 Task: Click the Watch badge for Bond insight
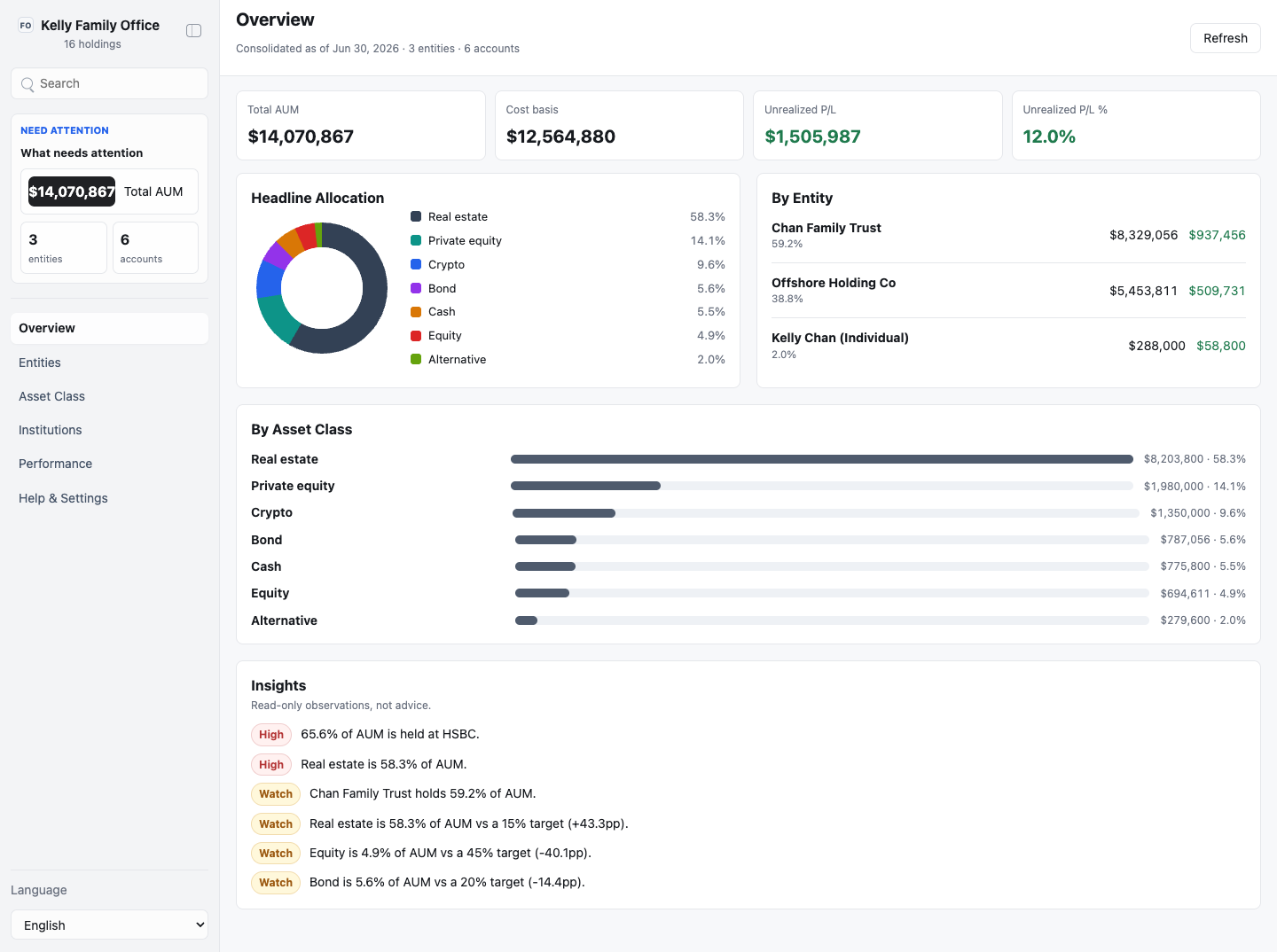pos(276,883)
